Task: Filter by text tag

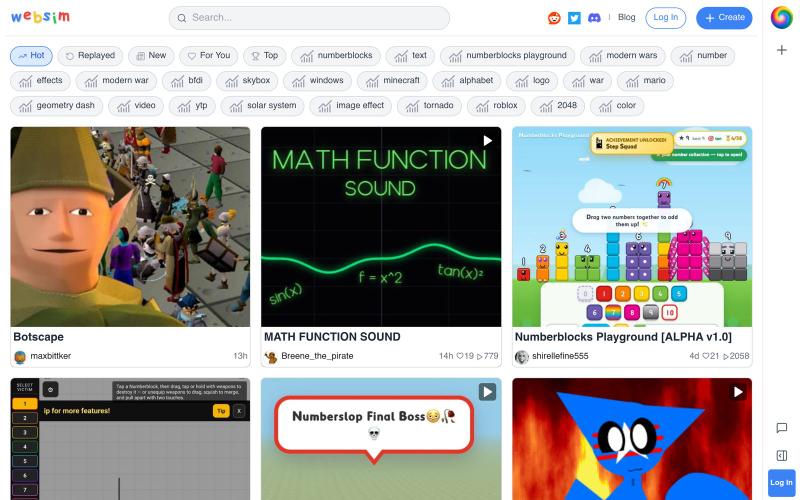Action: pyautogui.click(x=410, y=56)
